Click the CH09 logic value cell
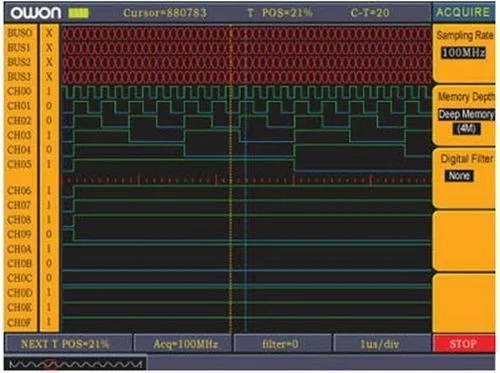The width and height of the screenshot is (500, 373). [49, 234]
